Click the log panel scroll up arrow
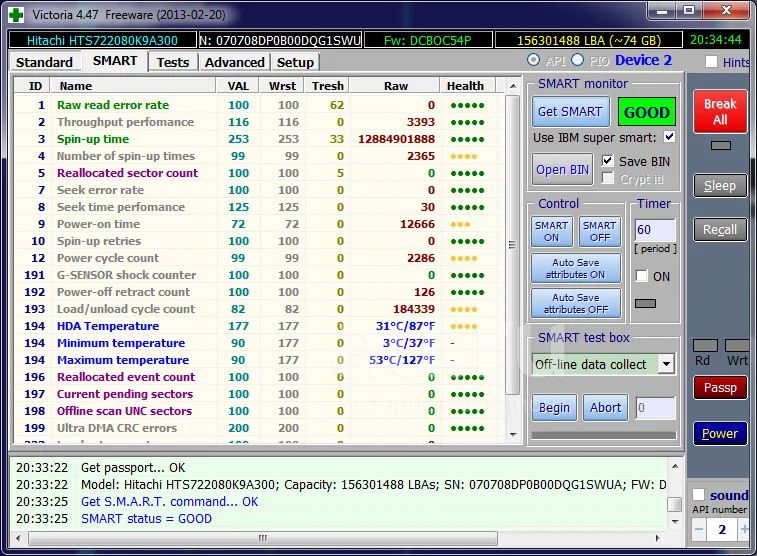Viewport: 757px width, 556px height. coord(674,466)
